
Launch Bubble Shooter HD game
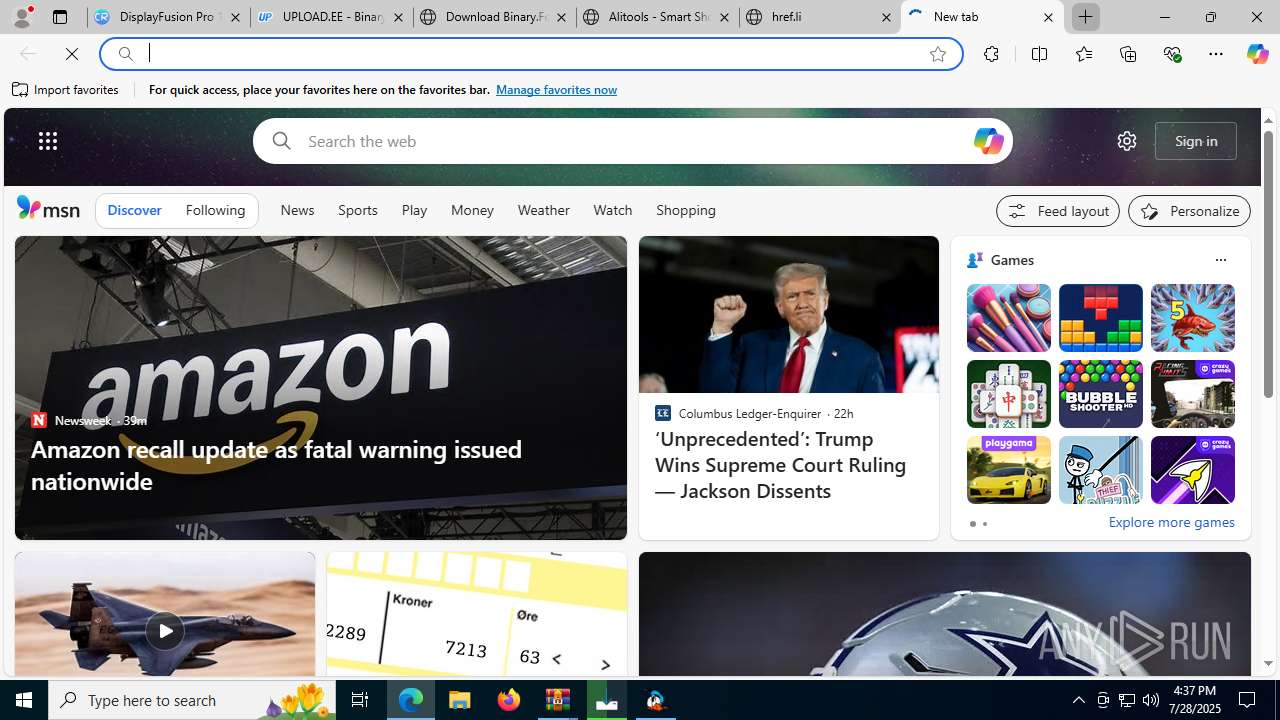tap(1100, 394)
